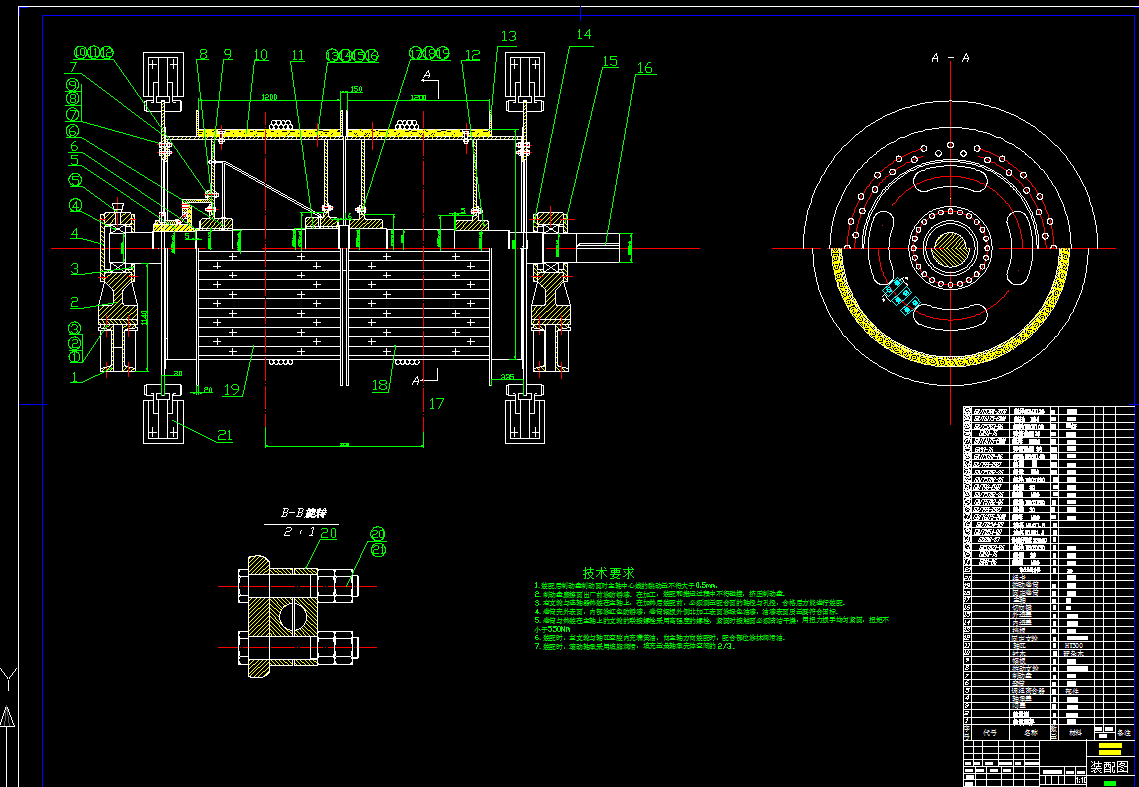Select technical requirement line 7

point(635,647)
